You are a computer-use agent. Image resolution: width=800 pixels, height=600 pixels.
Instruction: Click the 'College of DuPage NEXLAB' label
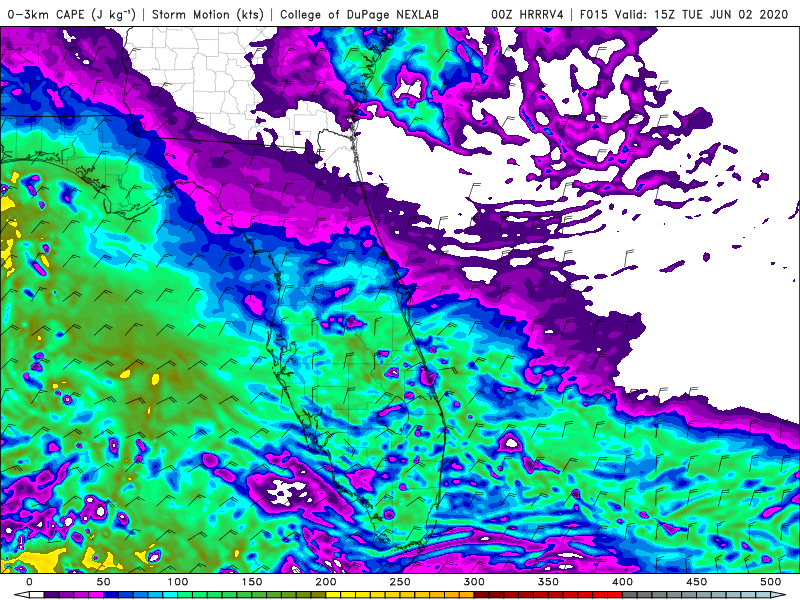(359, 14)
